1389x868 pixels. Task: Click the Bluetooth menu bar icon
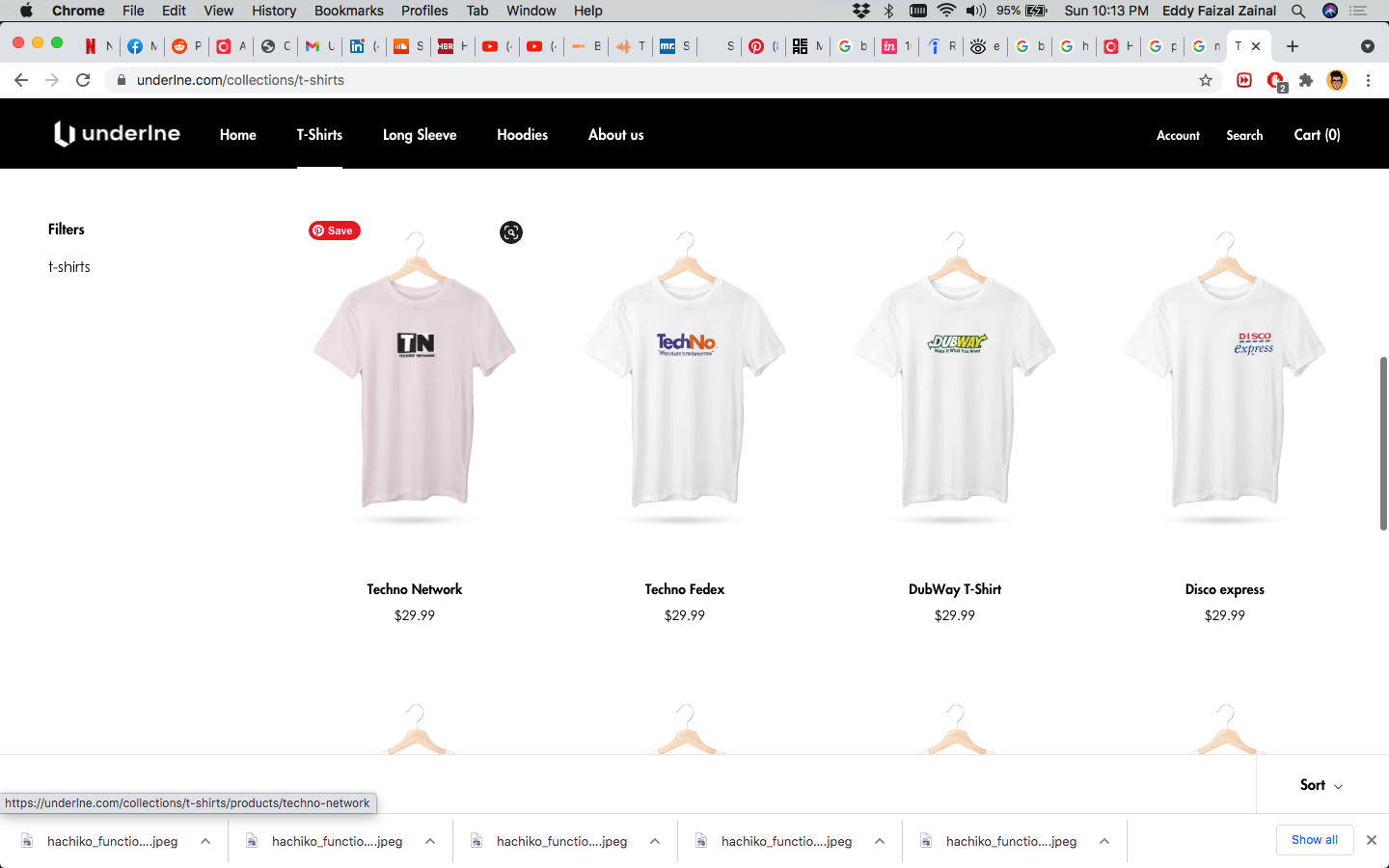click(x=889, y=11)
